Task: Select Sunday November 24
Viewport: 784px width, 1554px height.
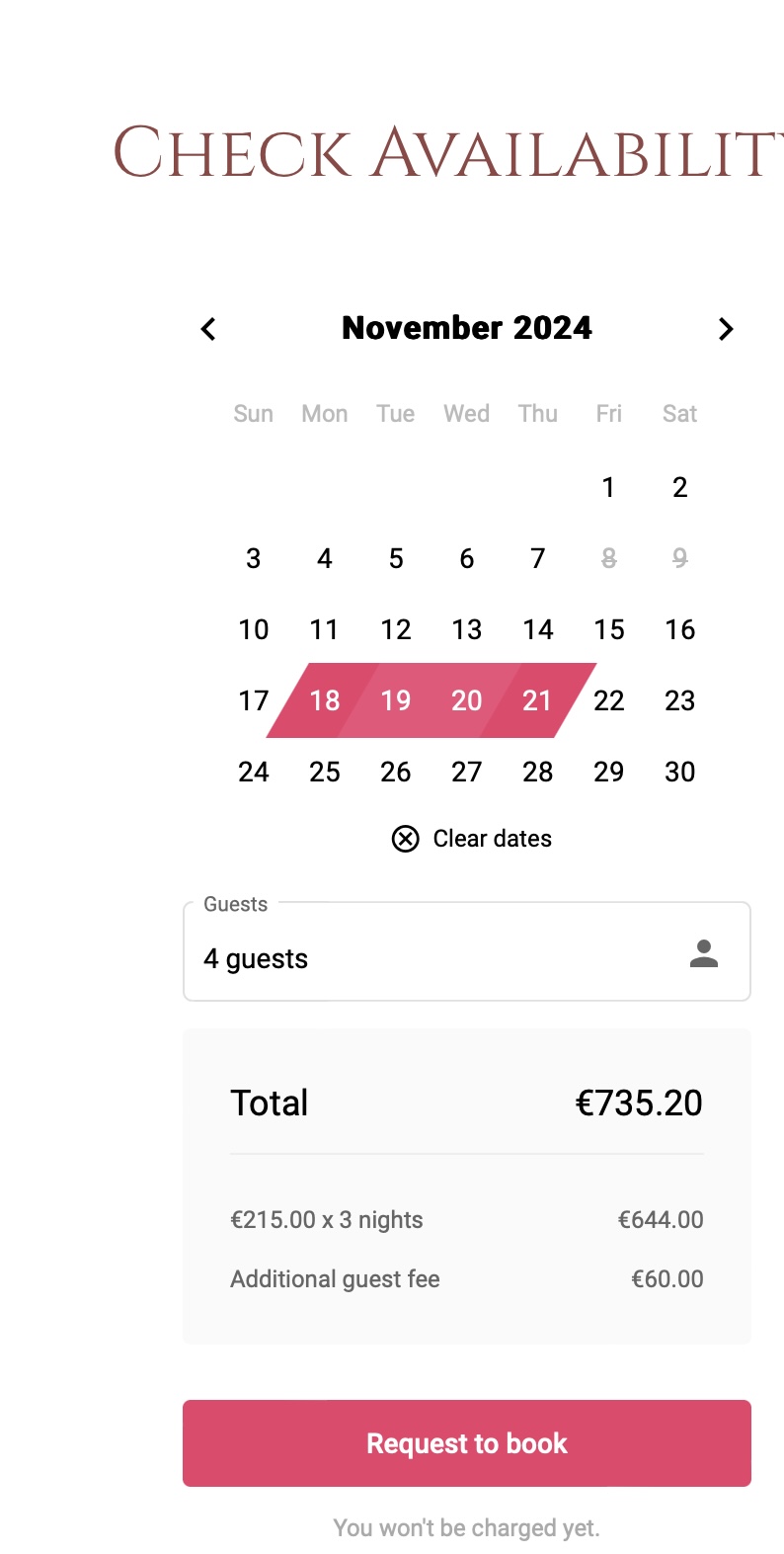Action: tap(254, 772)
